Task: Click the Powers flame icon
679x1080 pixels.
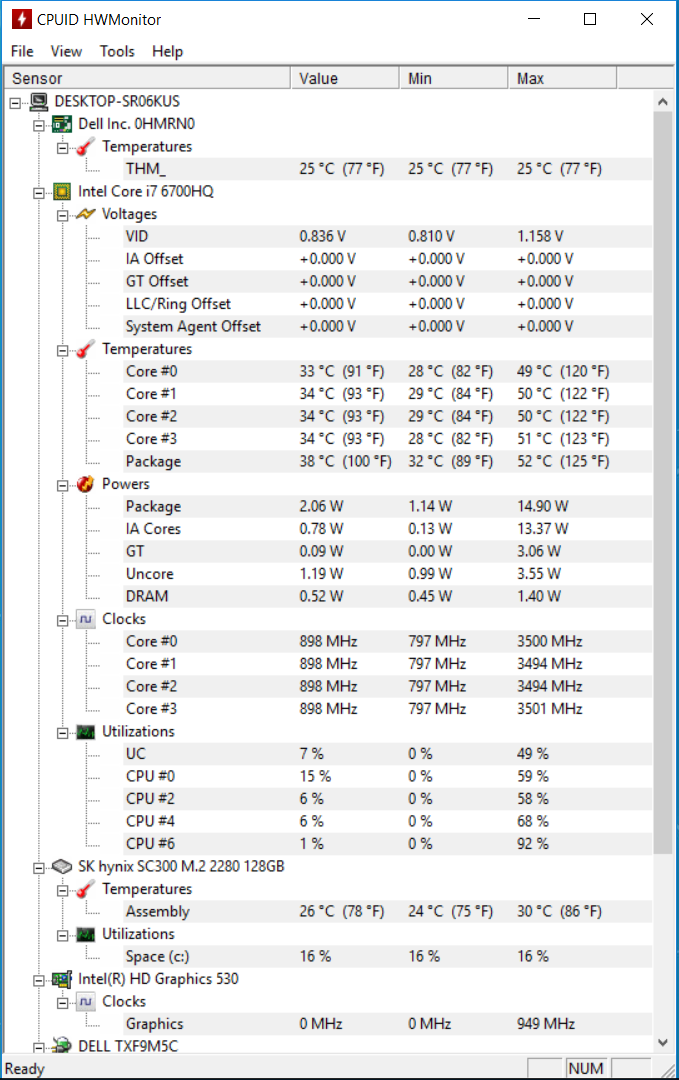Action: [85, 484]
